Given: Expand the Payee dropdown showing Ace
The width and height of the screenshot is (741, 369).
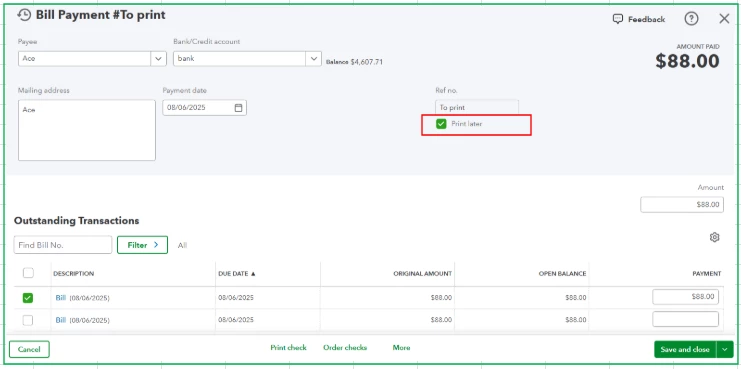Looking at the screenshot, I should [x=158, y=59].
